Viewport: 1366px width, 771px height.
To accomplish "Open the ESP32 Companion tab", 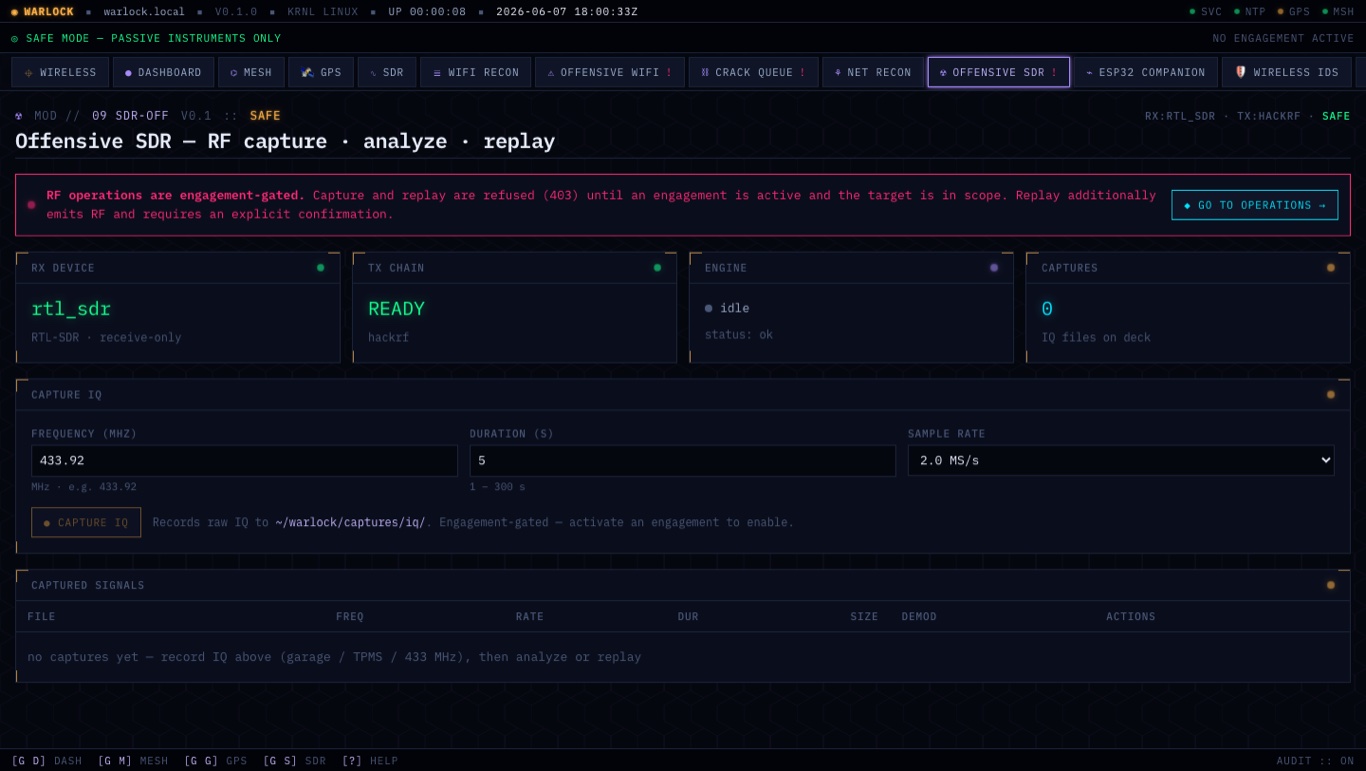I will [1146, 72].
